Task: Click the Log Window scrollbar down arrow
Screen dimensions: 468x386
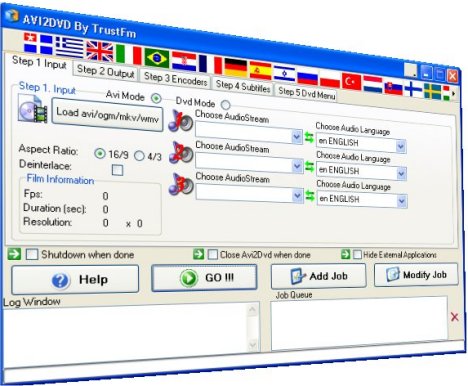Action: (253, 344)
